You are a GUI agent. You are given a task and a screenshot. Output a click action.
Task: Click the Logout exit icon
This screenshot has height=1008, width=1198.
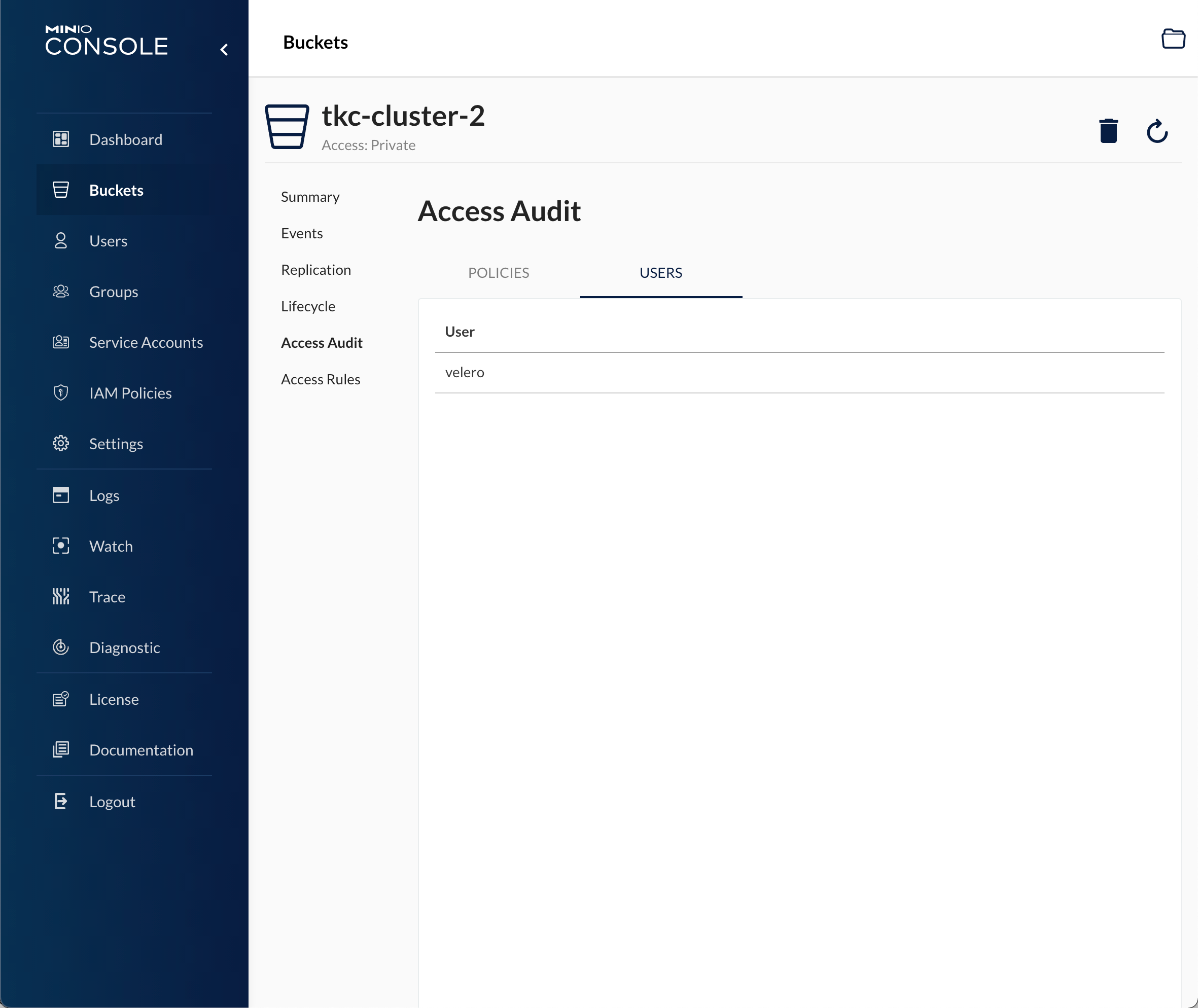click(x=60, y=801)
